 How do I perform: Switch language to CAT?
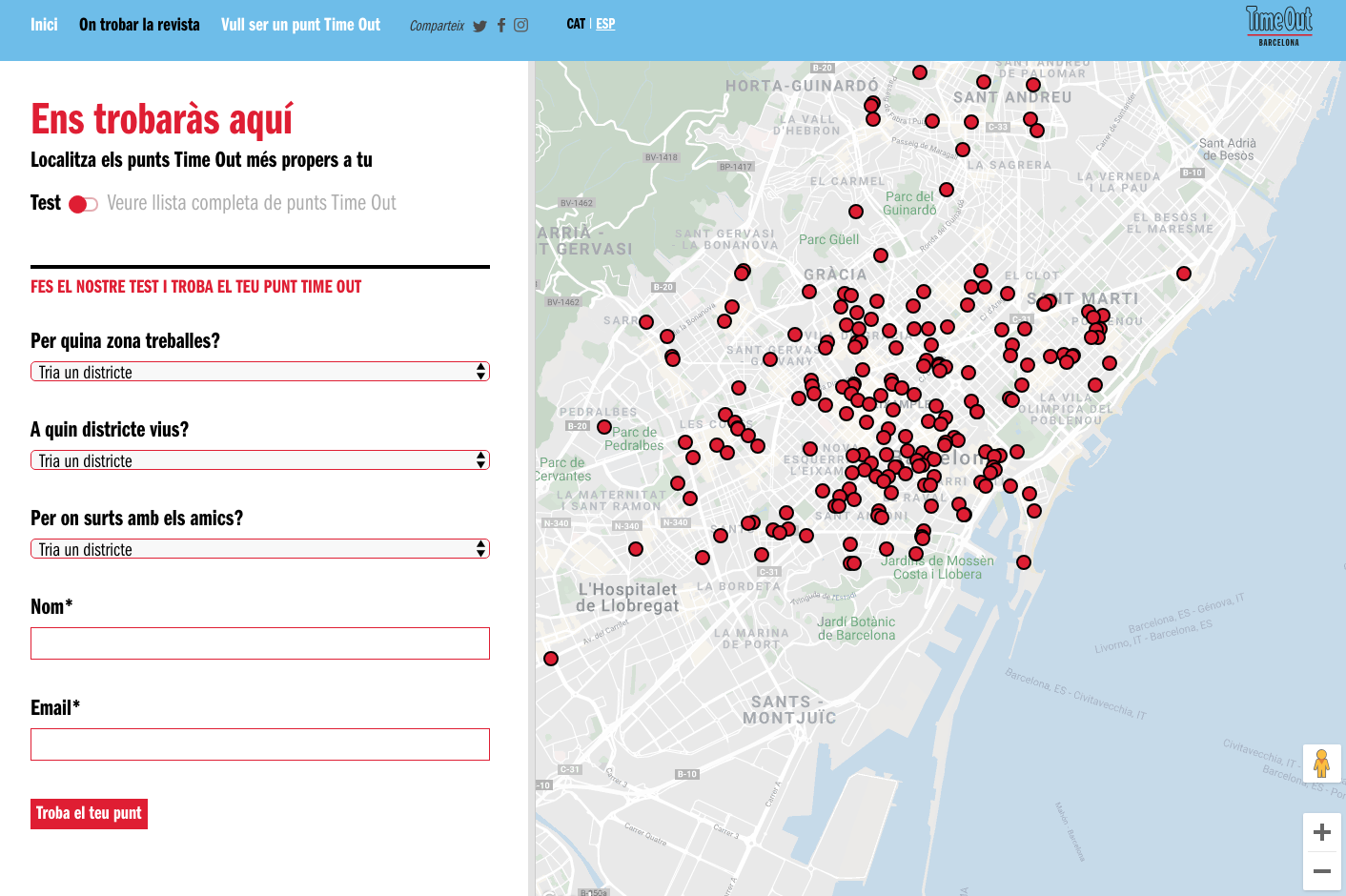576,24
